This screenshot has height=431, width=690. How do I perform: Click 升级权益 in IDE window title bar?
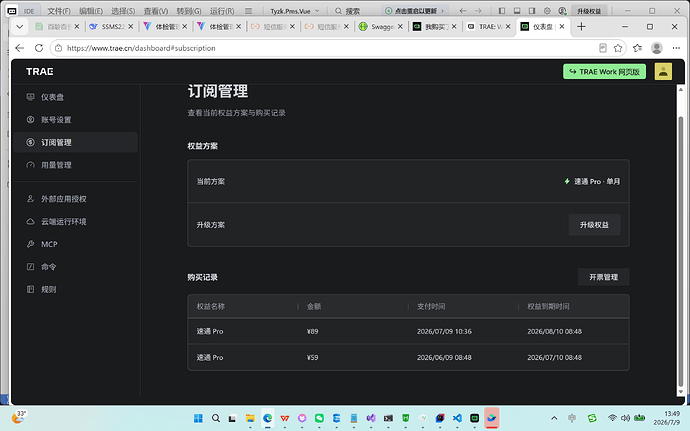pos(589,11)
